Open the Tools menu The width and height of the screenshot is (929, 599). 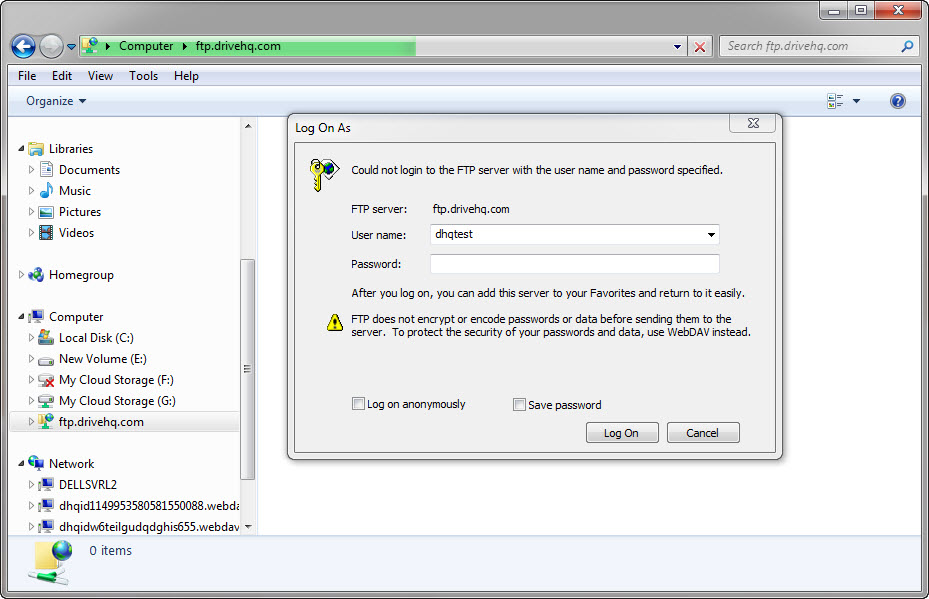pos(143,76)
